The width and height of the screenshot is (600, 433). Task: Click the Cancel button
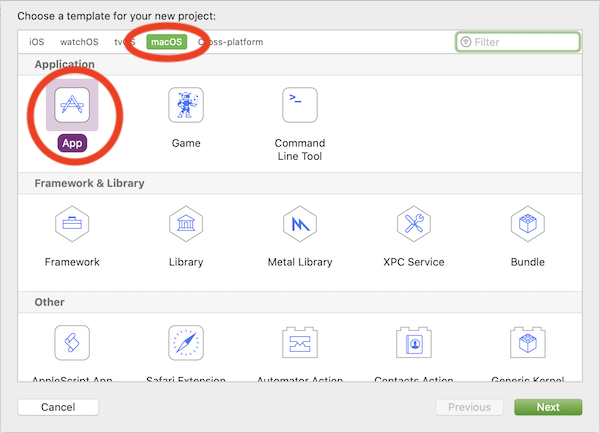point(58,407)
